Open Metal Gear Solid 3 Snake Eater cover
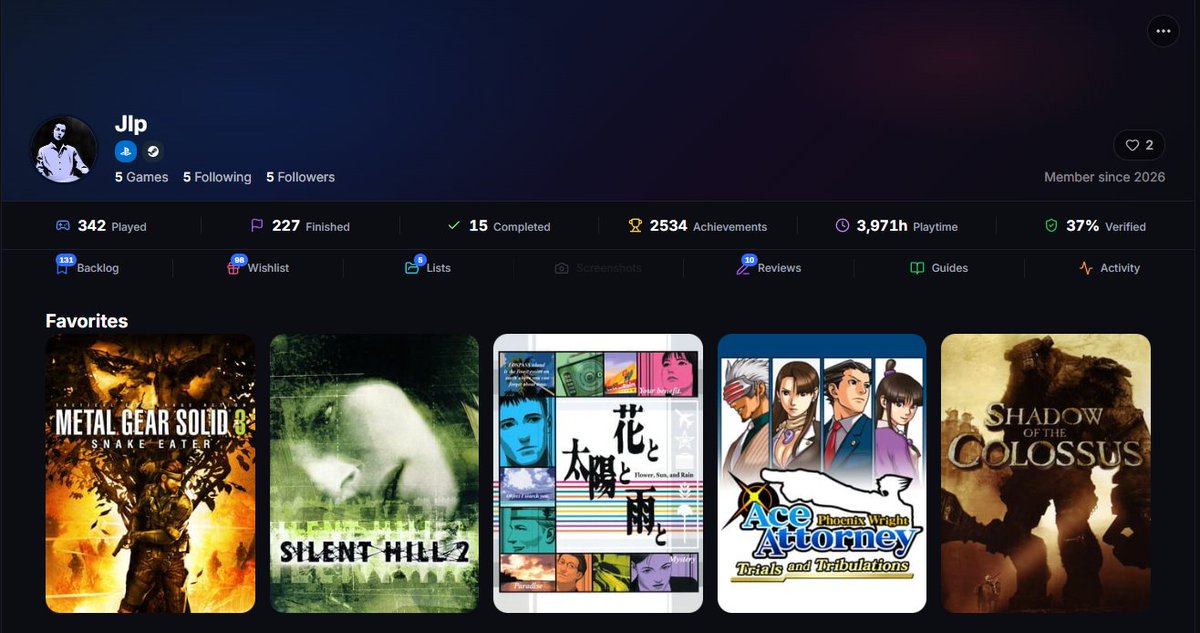The image size is (1200, 633). coord(150,473)
